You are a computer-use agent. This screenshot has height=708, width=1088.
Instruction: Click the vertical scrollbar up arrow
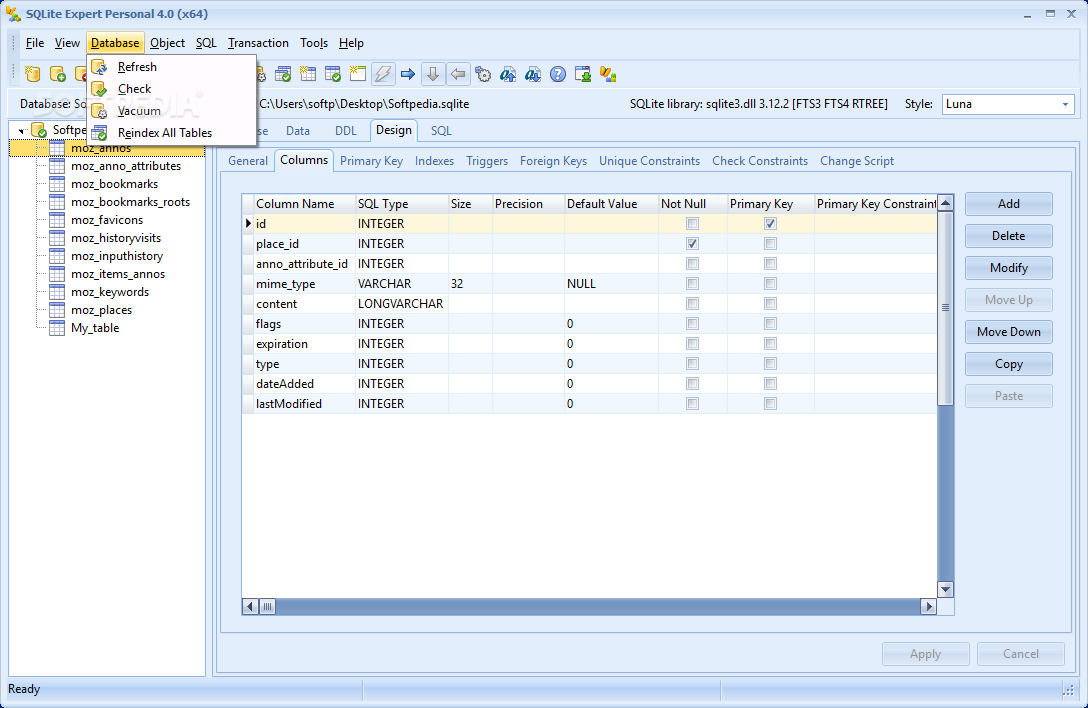pyautogui.click(x=945, y=203)
